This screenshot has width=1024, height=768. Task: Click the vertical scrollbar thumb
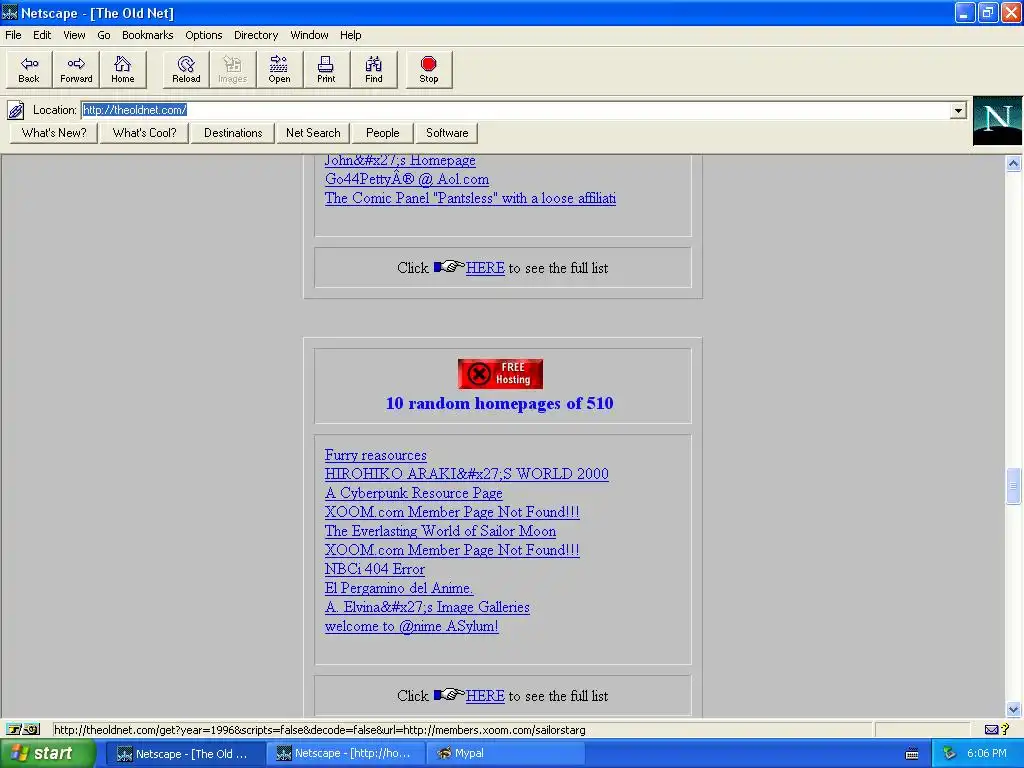coord(1013,486)
